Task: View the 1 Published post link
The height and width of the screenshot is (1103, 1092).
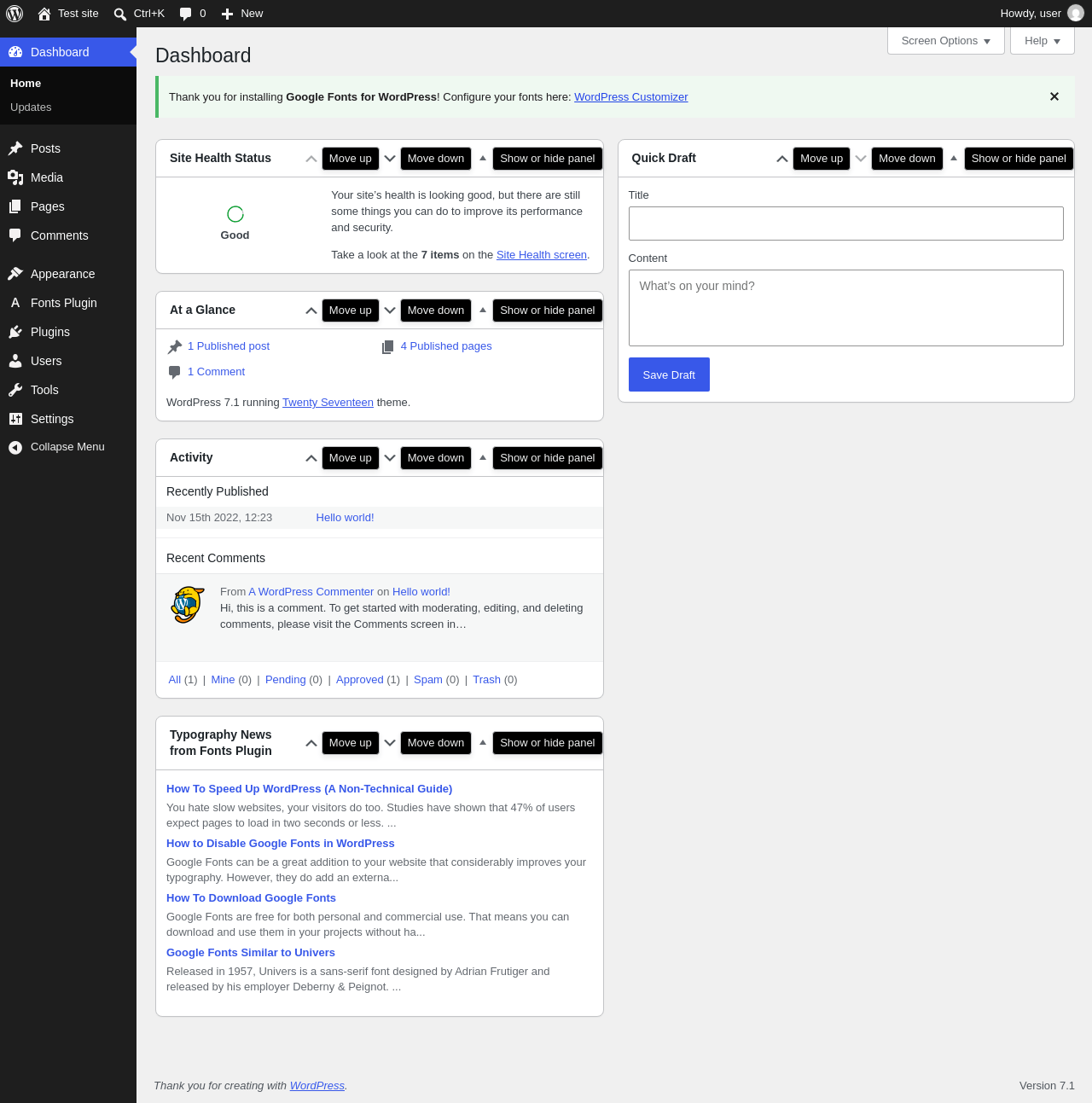Action: (x=229, y=346)
